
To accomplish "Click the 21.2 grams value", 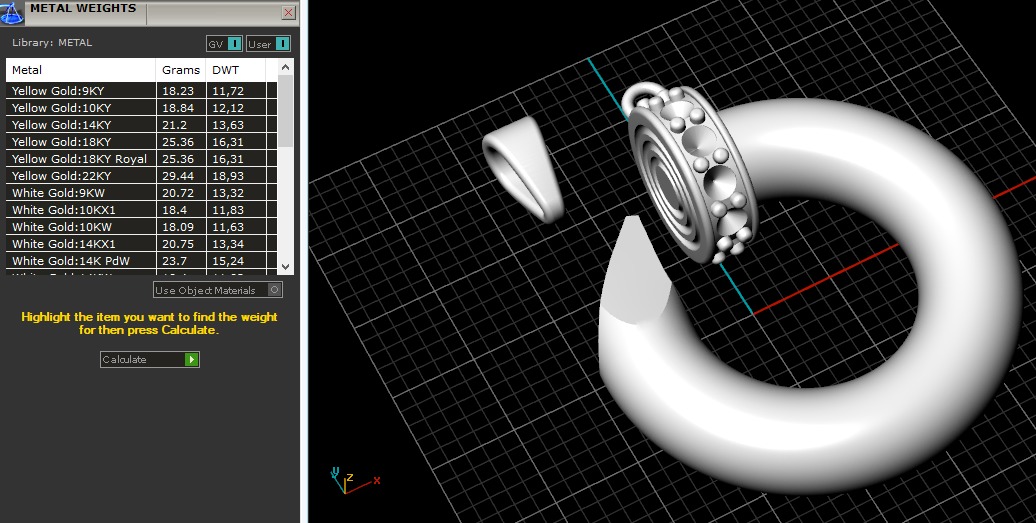I will [x=174, y=125].
